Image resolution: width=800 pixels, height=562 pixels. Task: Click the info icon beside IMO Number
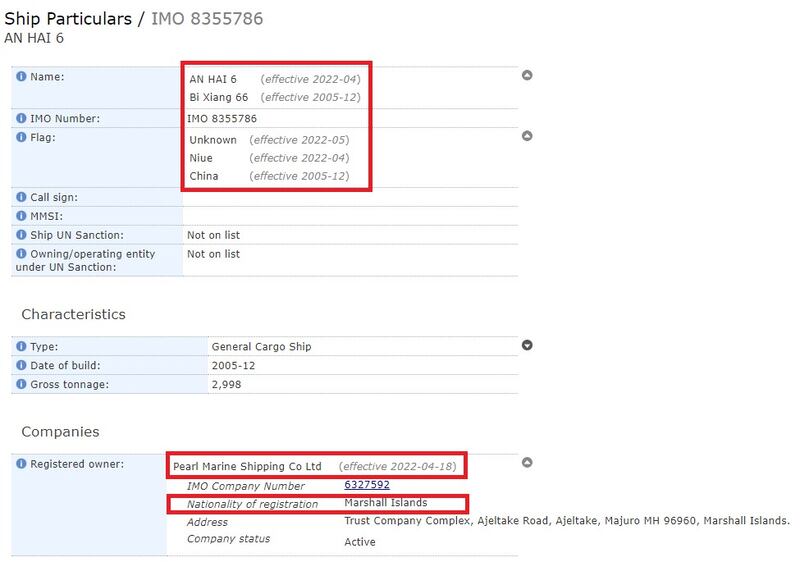pos(21,118)
